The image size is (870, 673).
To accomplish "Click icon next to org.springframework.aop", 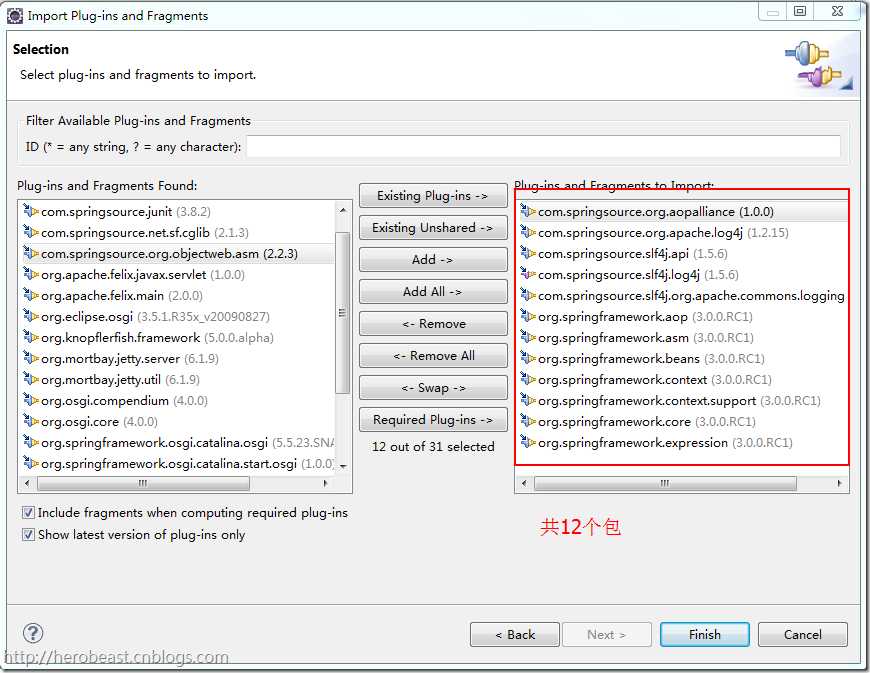I will pos(528,317).
